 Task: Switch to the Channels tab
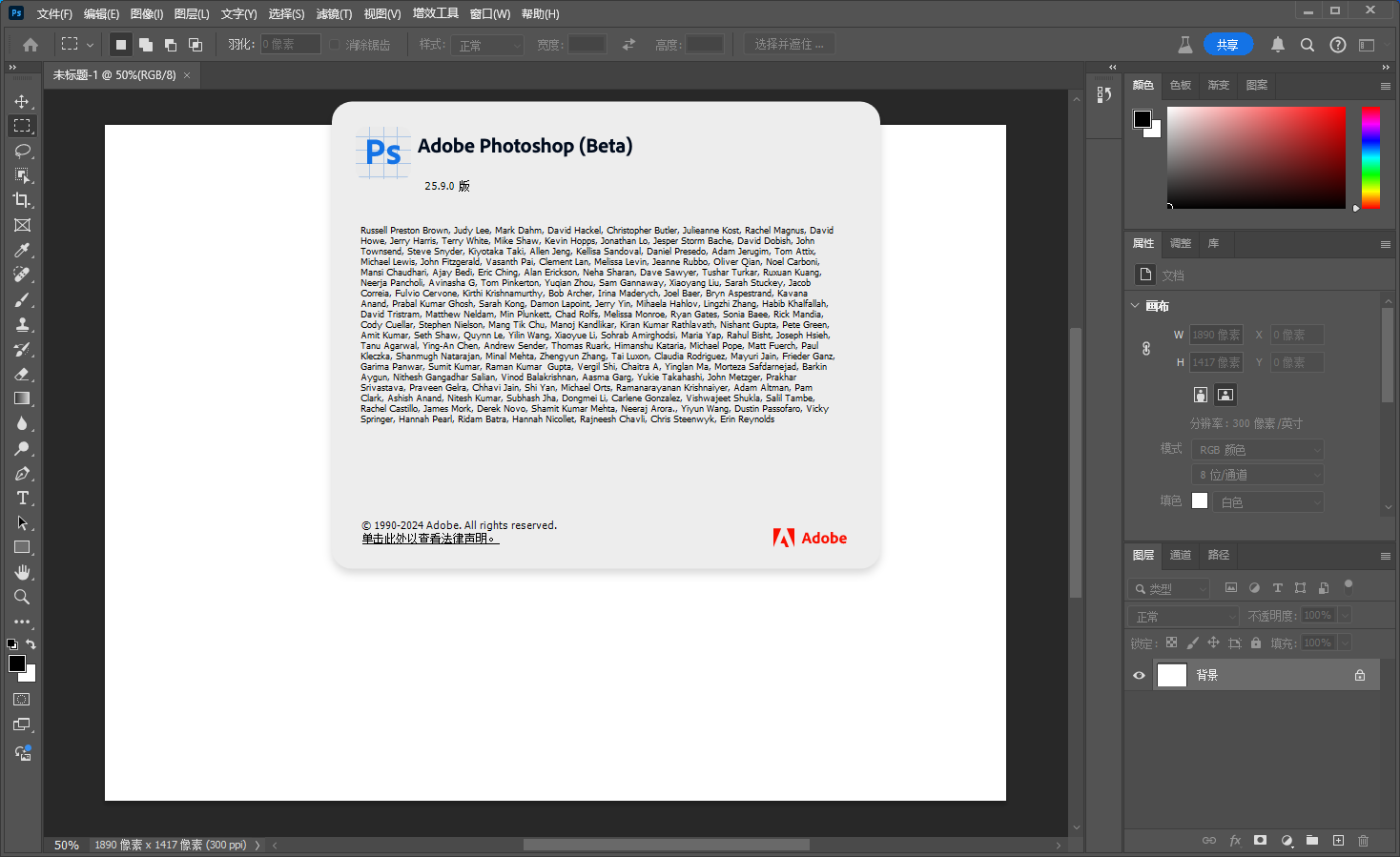click(1181, 555)
